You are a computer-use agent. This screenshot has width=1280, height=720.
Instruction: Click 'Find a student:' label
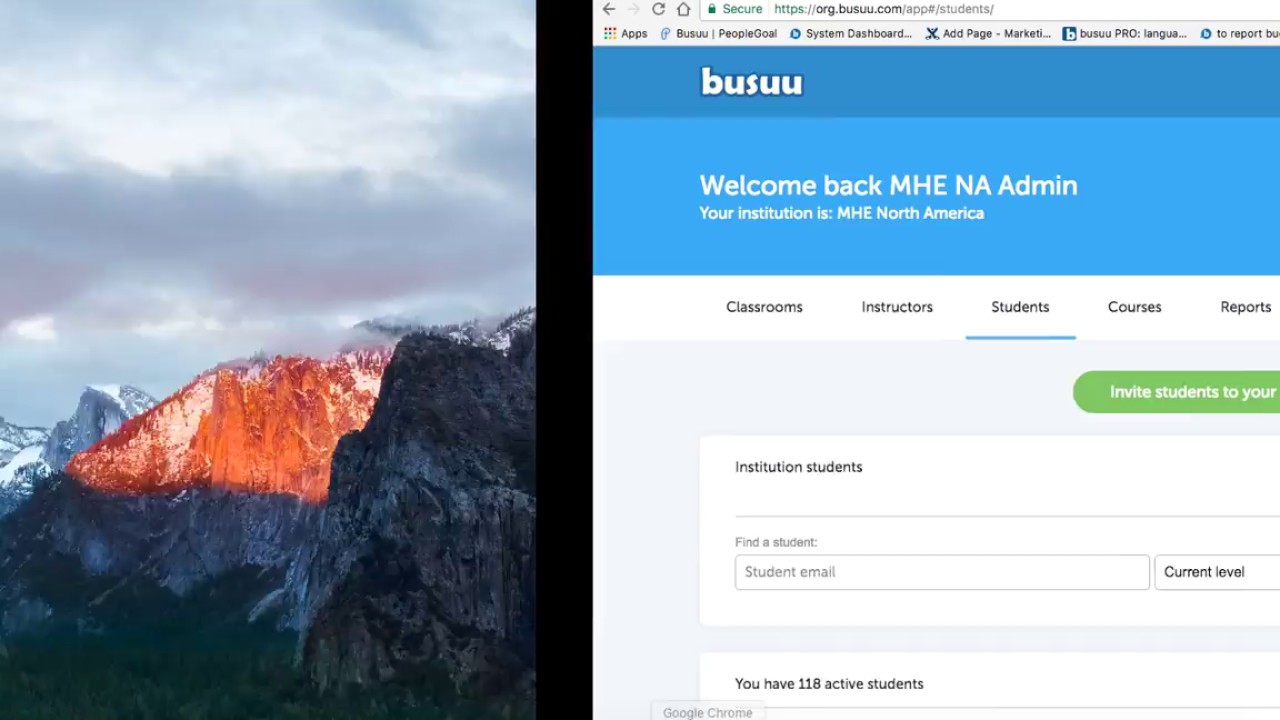click(776, 542)
